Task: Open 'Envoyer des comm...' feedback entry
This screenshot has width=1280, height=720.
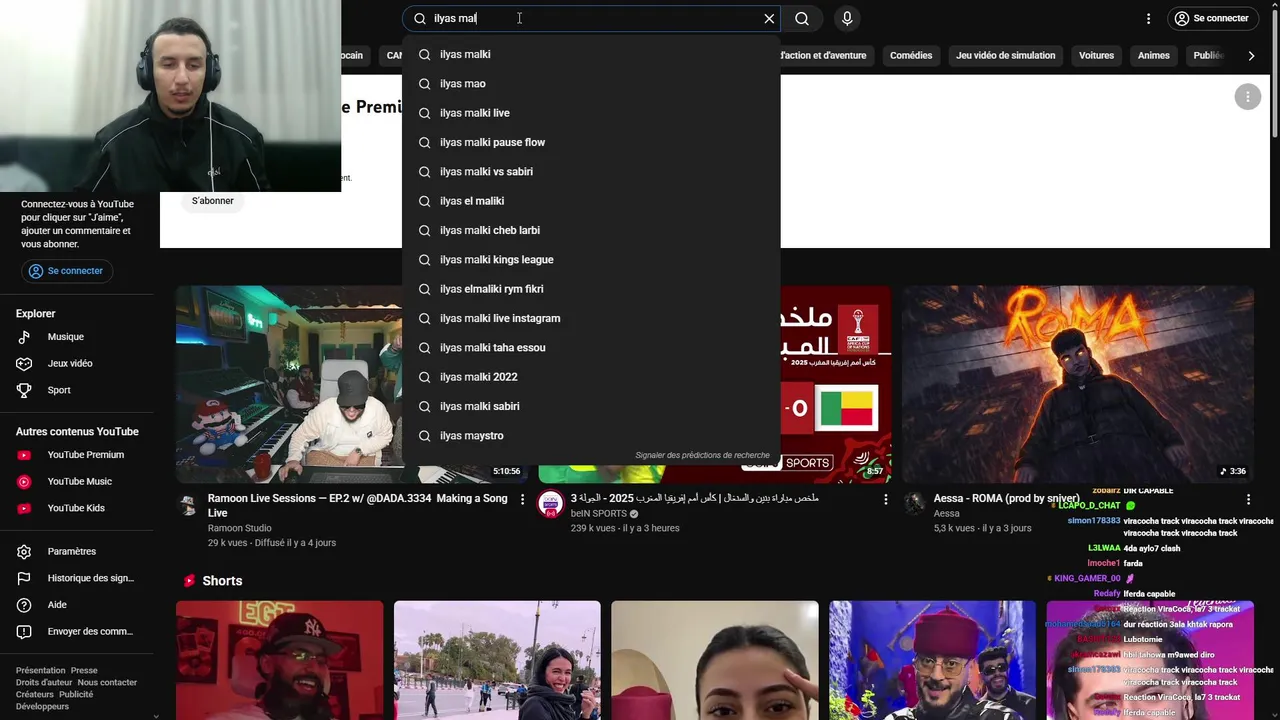Action: 77,632
